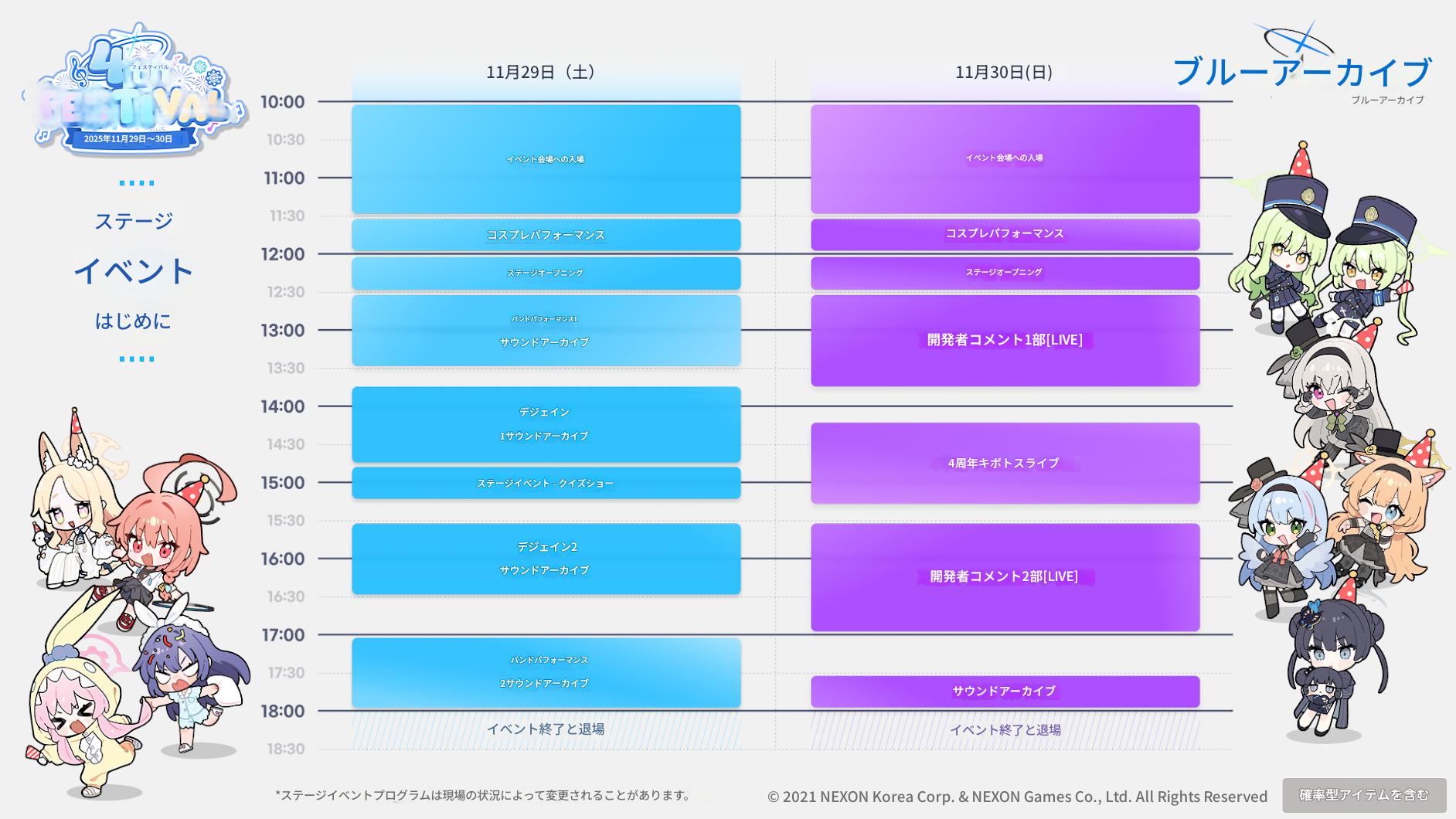Switch to the 11月30日(日) column header
The image size is (1456, 819).
coord(1004,73)
